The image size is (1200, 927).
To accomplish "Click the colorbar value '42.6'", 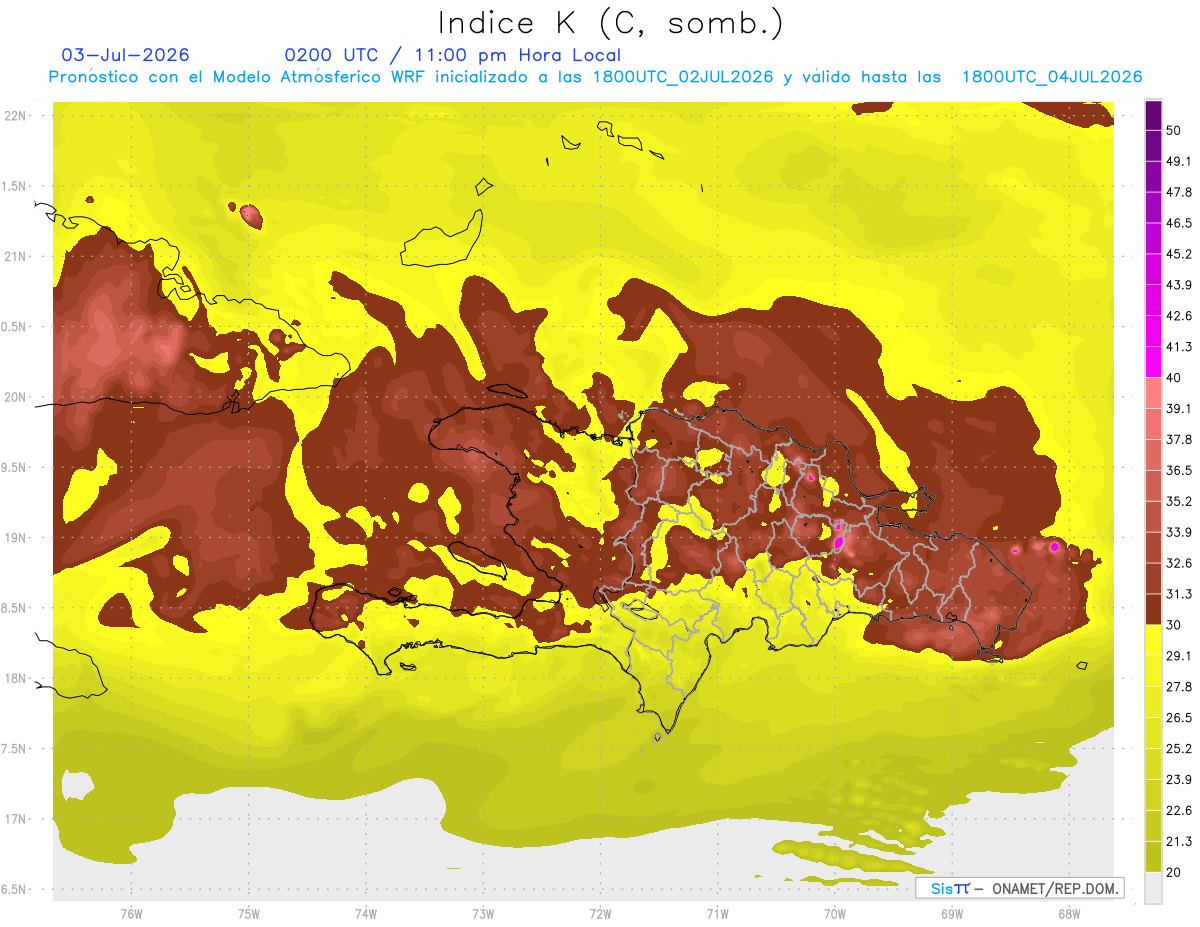I will pyautogui.click(x=1179, y=316).
